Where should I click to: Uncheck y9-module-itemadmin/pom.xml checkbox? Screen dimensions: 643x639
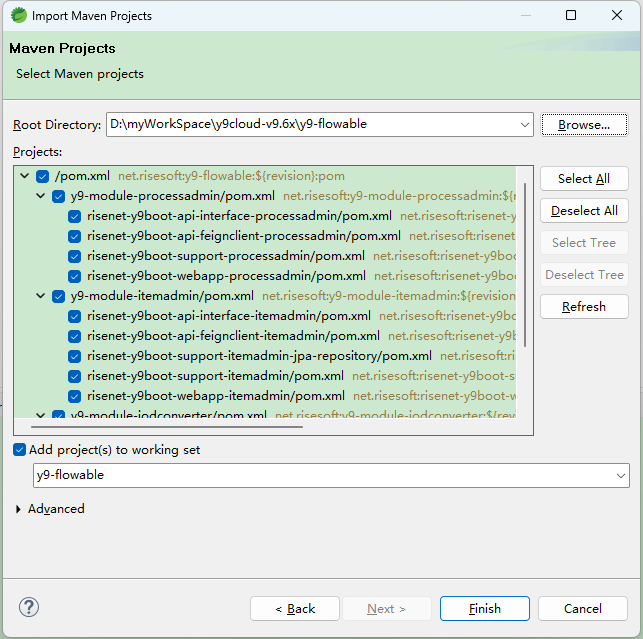point(59,296)
